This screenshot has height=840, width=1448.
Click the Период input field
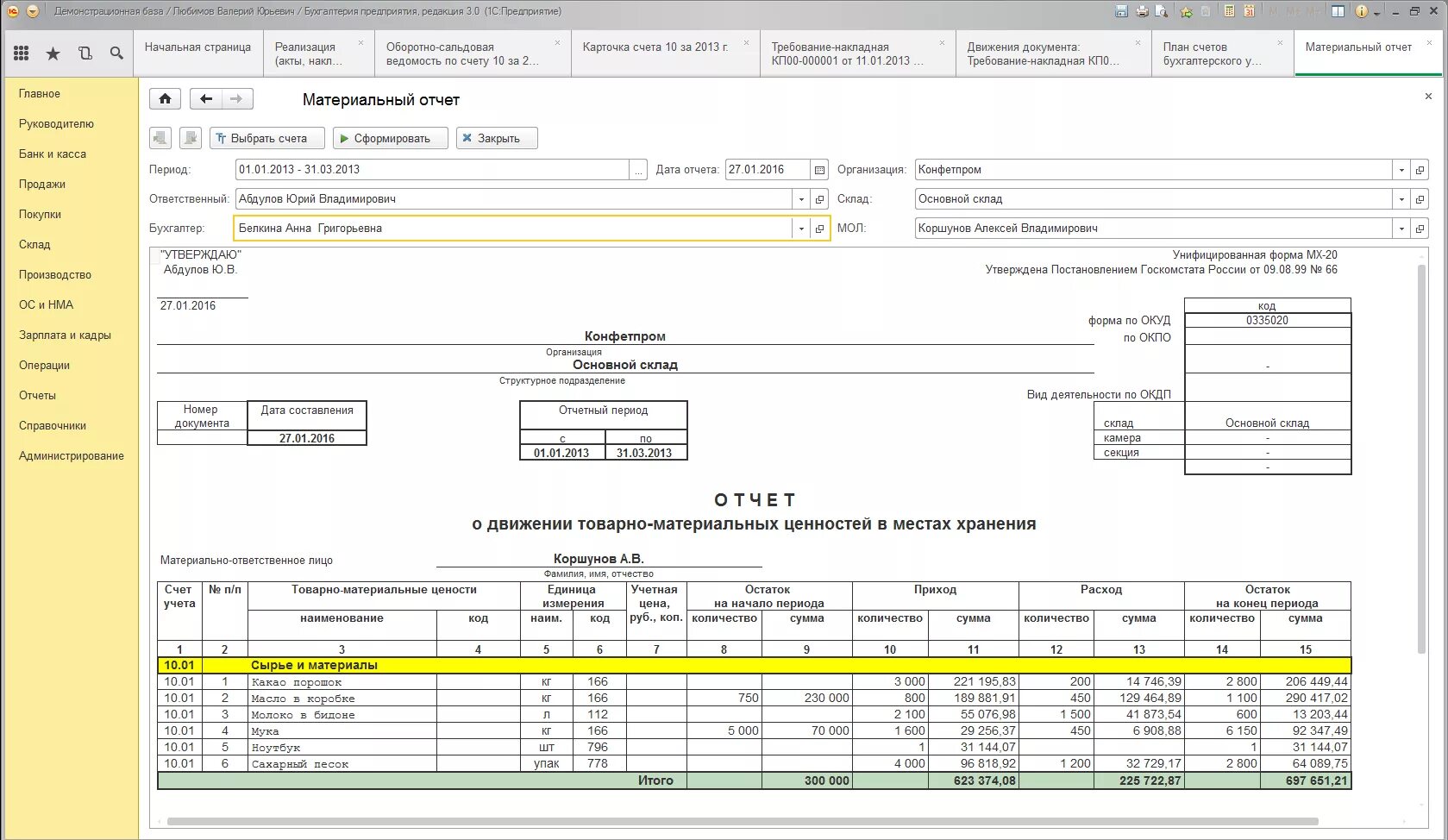[433, 170]
